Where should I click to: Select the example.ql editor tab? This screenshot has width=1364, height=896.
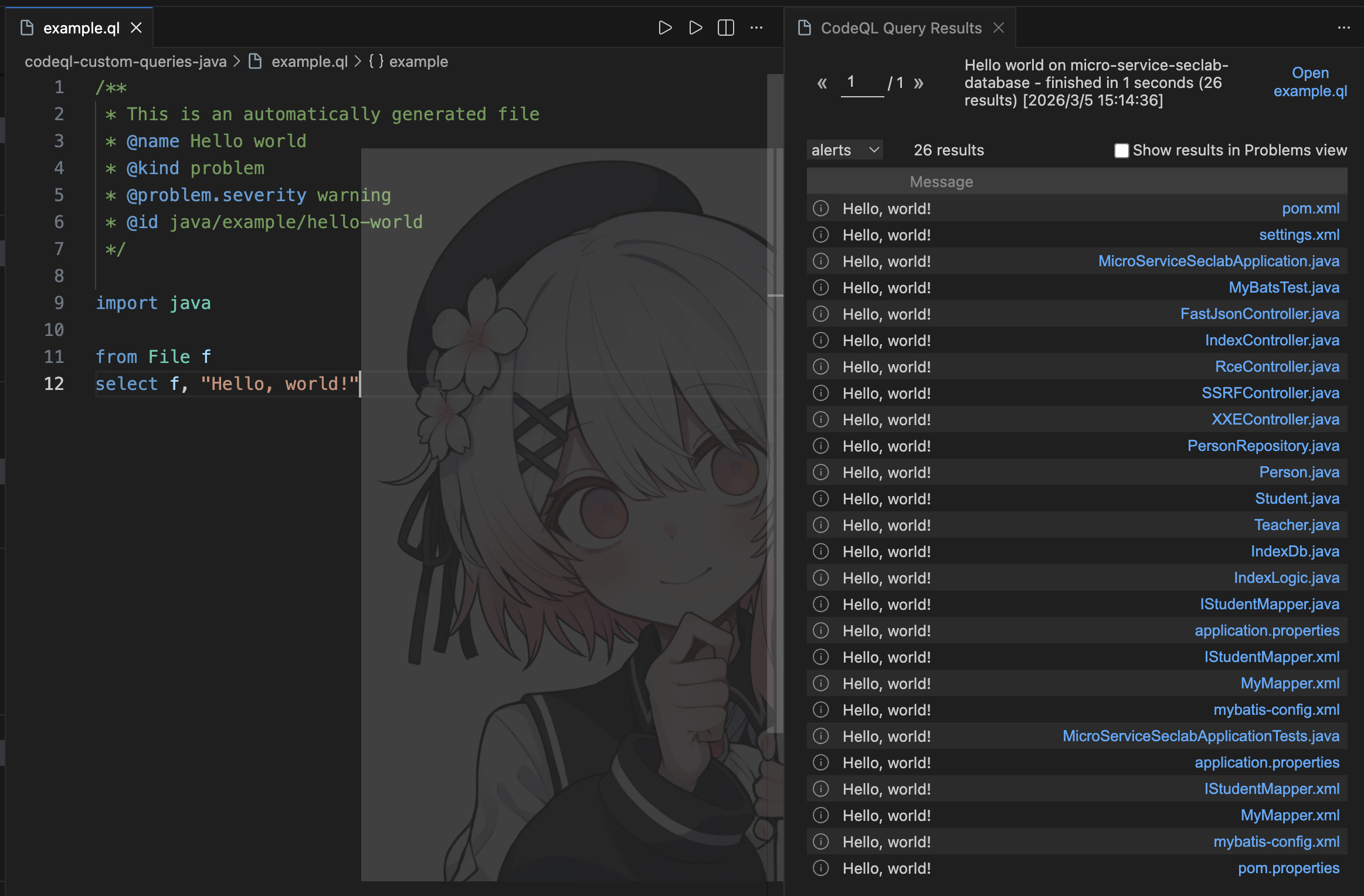tap(81, 28)
